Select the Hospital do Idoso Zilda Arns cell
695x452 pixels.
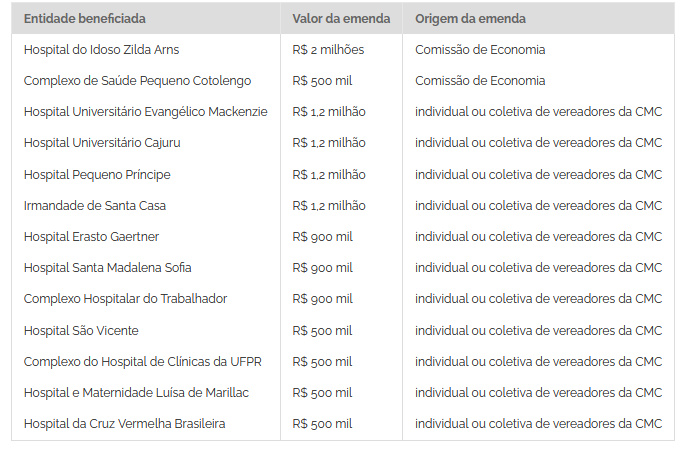(102, 49)
